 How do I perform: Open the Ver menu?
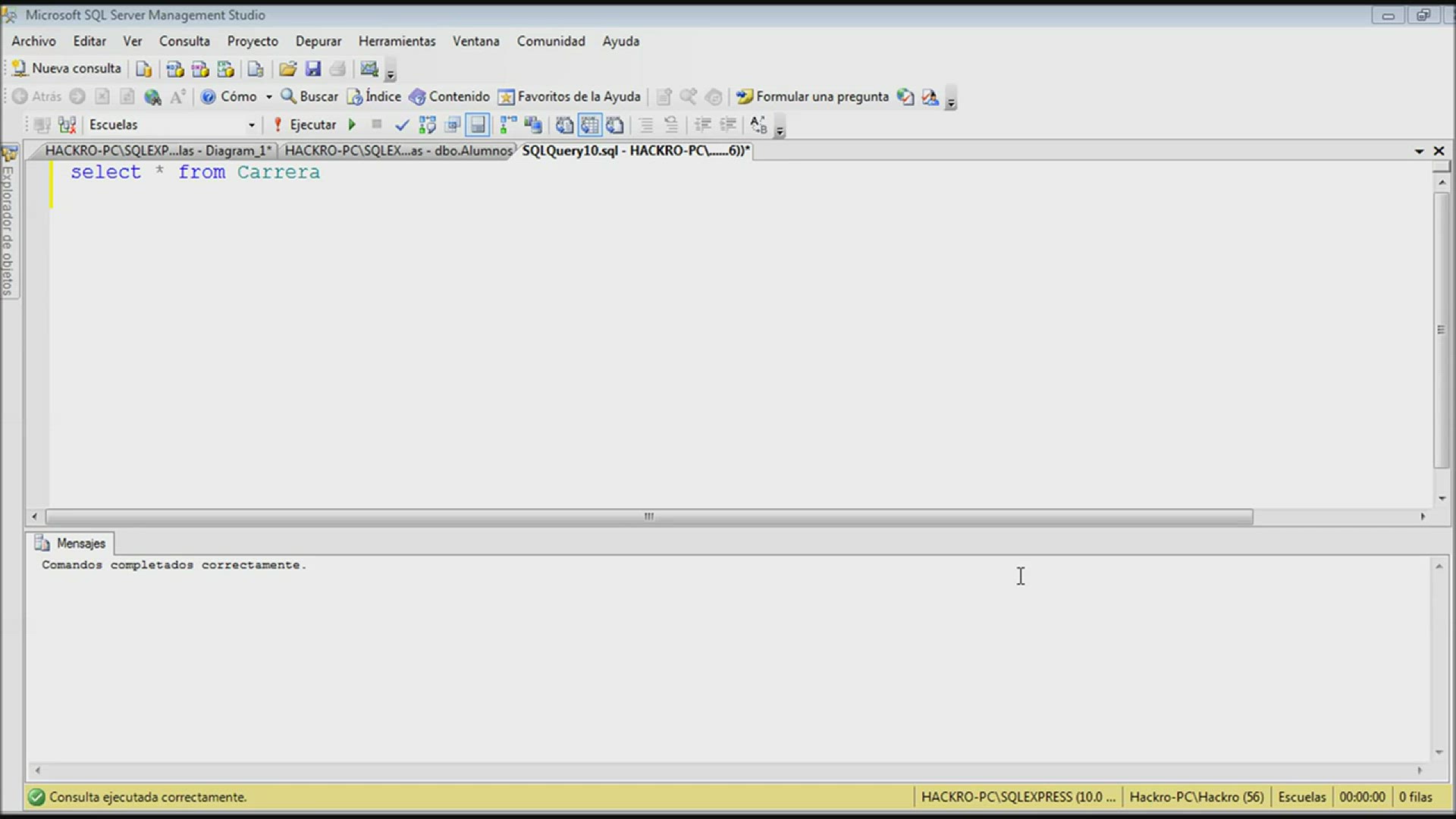click(133, 41)
